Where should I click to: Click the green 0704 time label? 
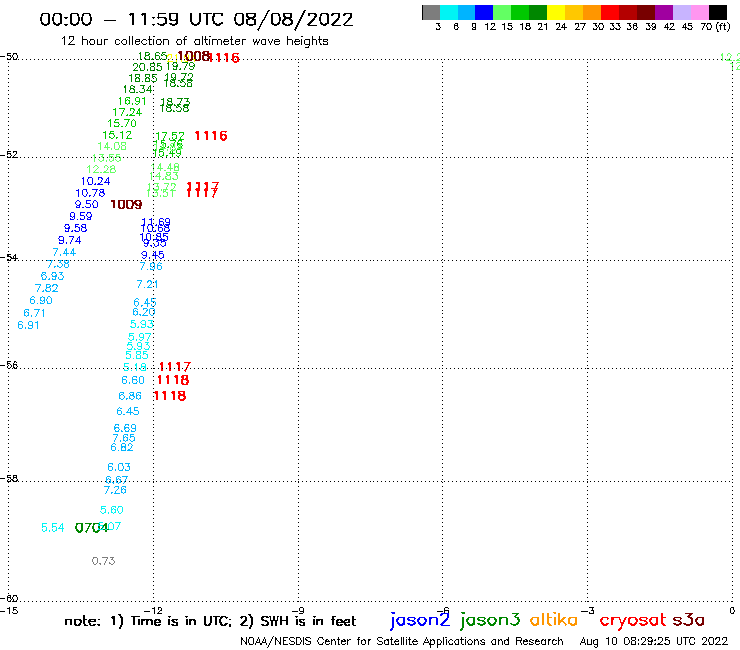point(92,528)
